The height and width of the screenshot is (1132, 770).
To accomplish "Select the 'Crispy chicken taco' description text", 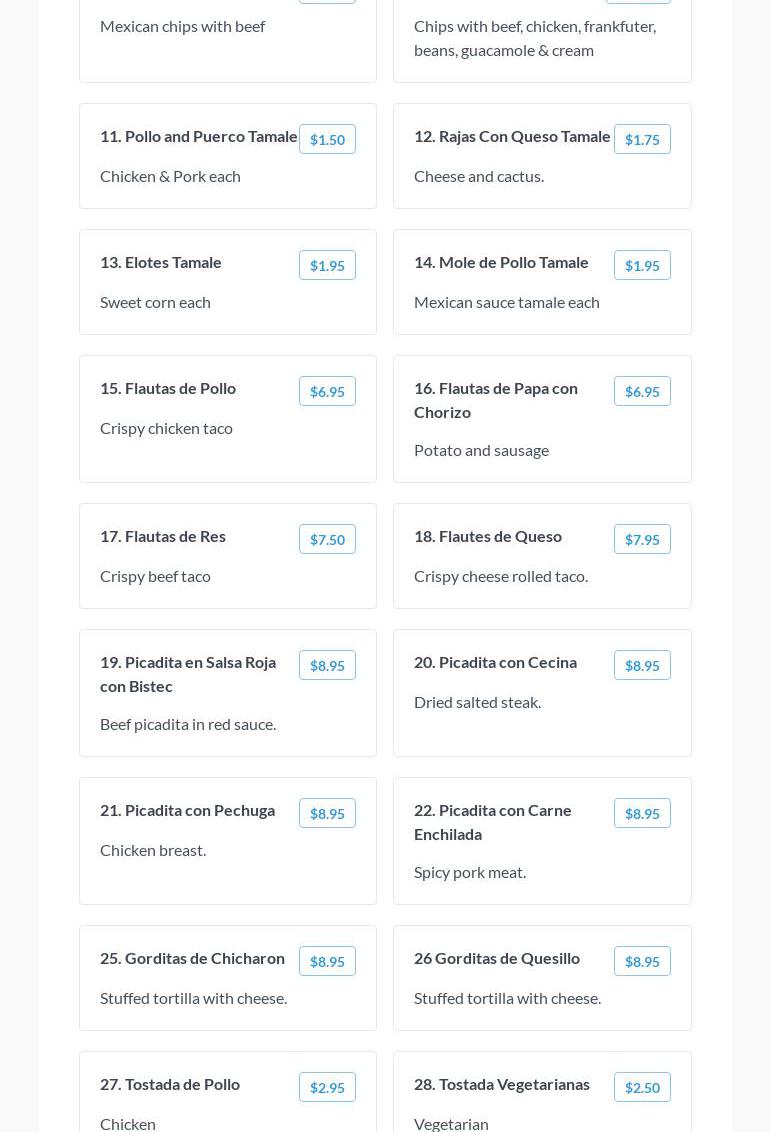I will pos(166,428).
